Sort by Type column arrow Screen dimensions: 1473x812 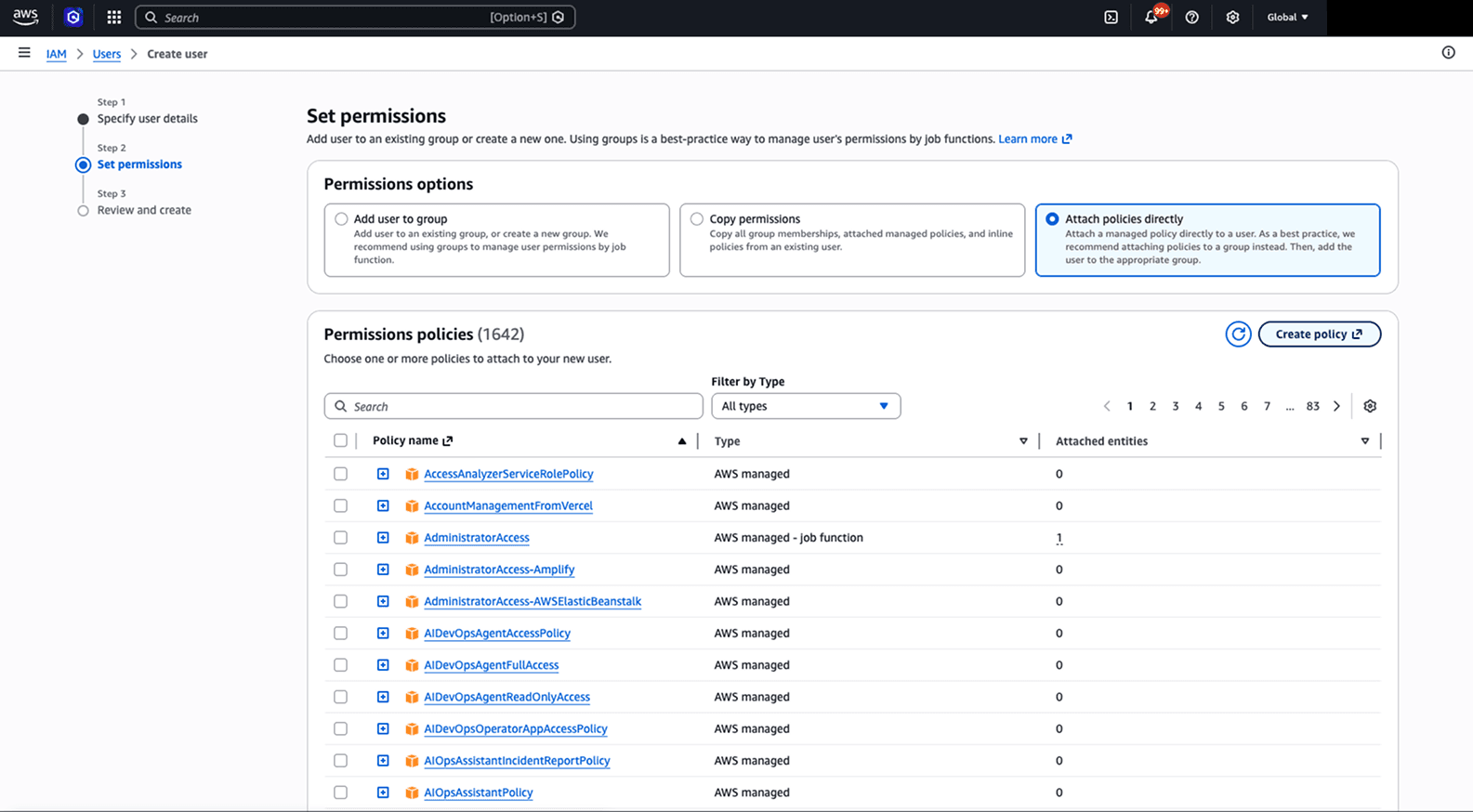point(1023,441)
